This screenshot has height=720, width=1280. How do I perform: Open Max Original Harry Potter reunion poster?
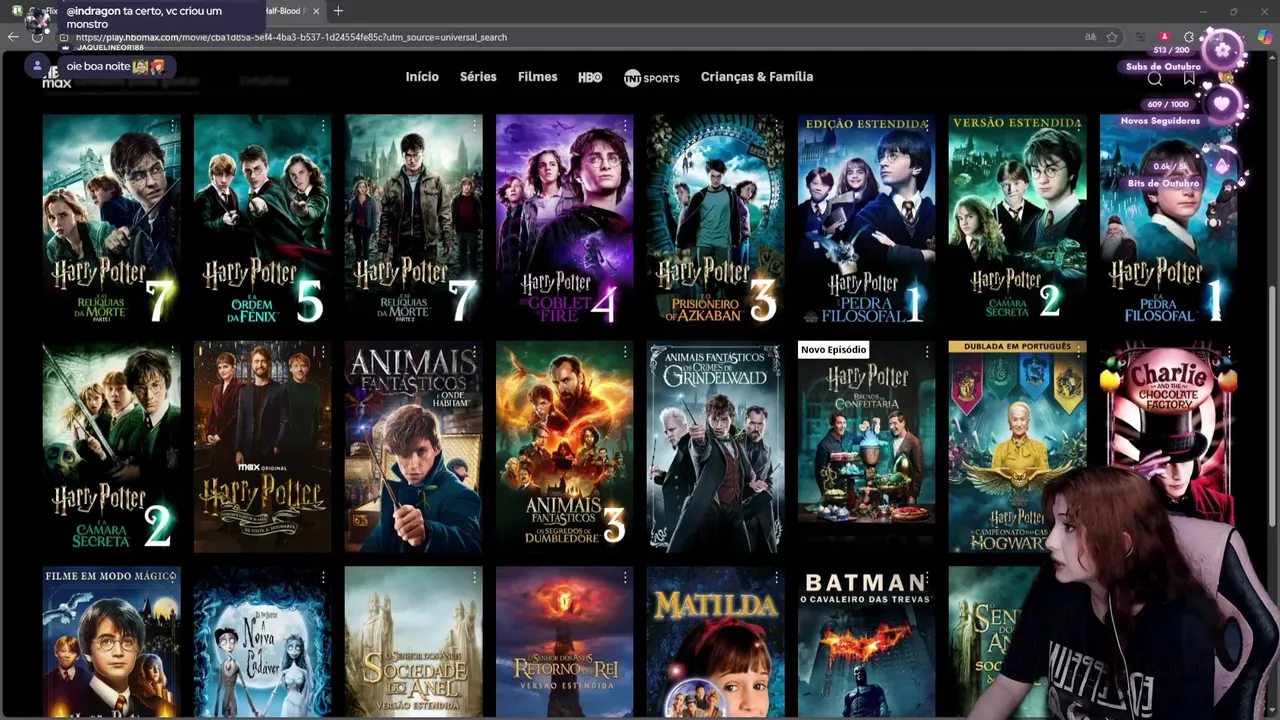(262, 446)
